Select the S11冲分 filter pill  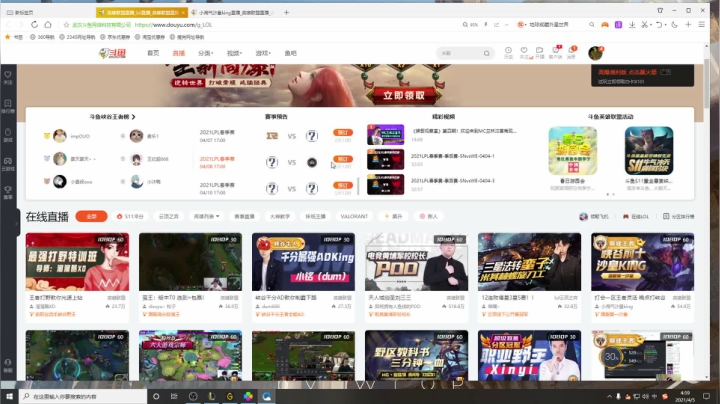pos(130,216)
